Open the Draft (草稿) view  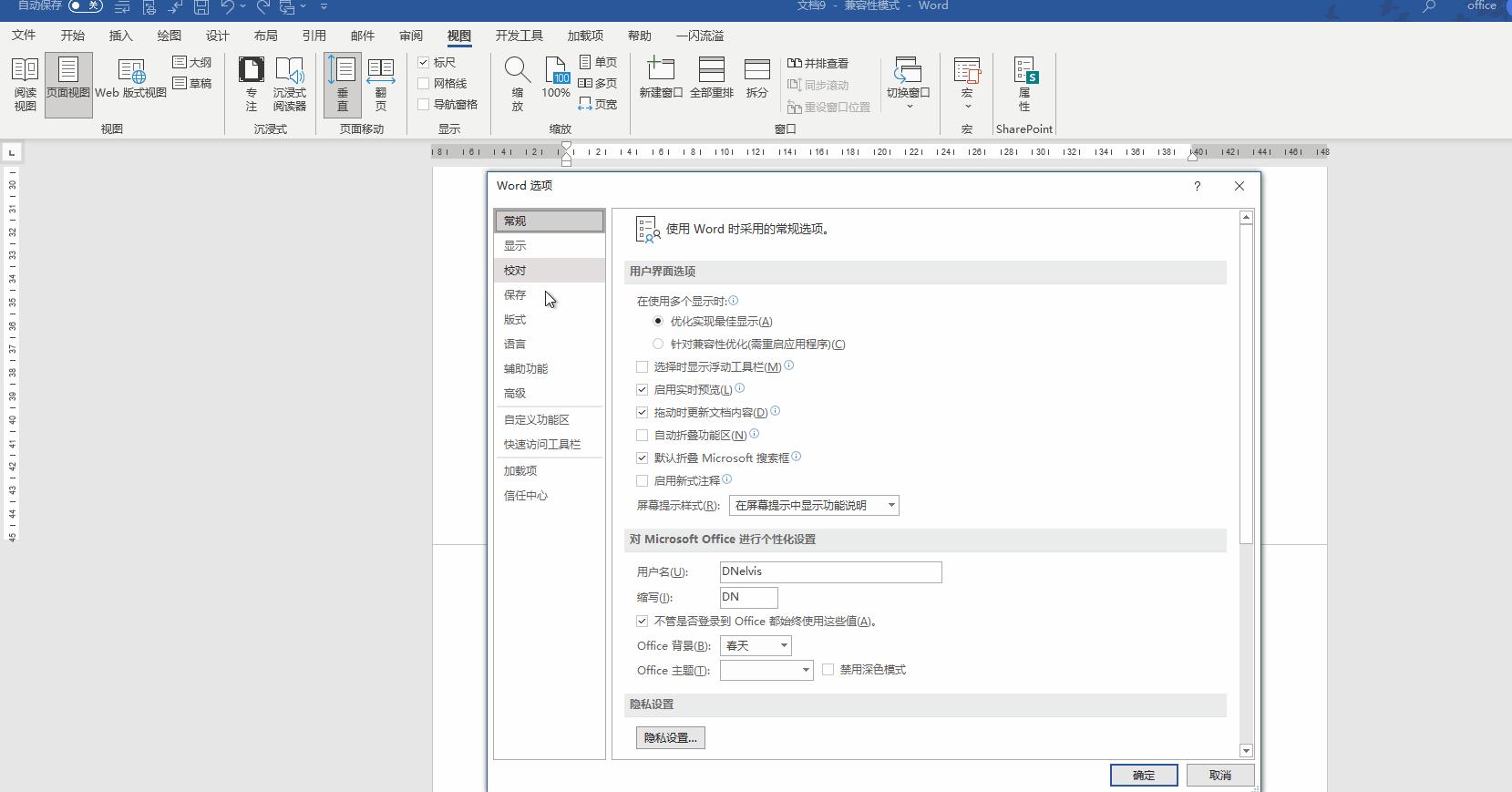pos(192,83)
